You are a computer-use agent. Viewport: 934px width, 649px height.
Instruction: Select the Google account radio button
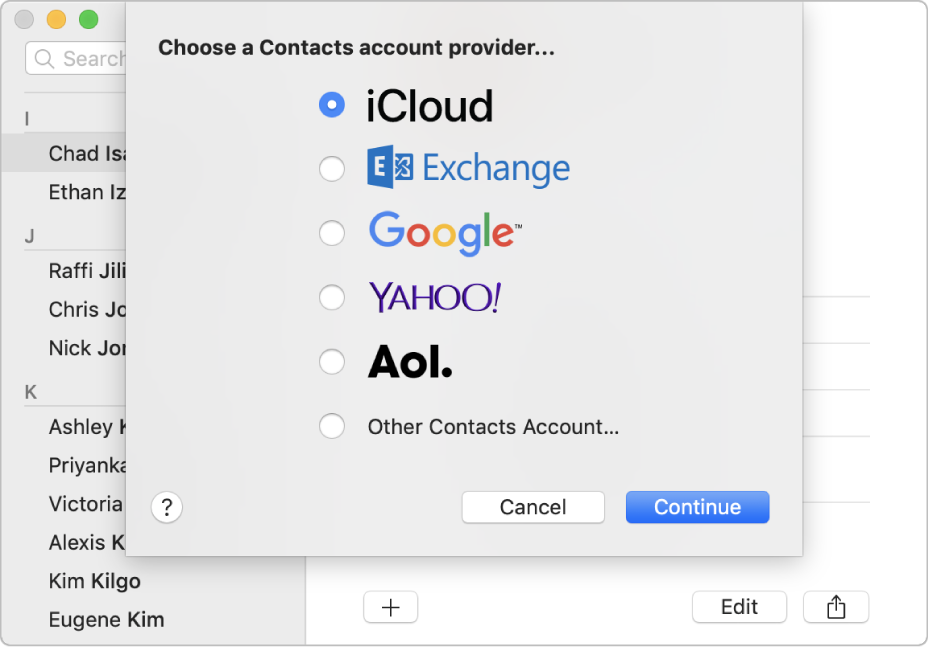[x=332, y=232]
